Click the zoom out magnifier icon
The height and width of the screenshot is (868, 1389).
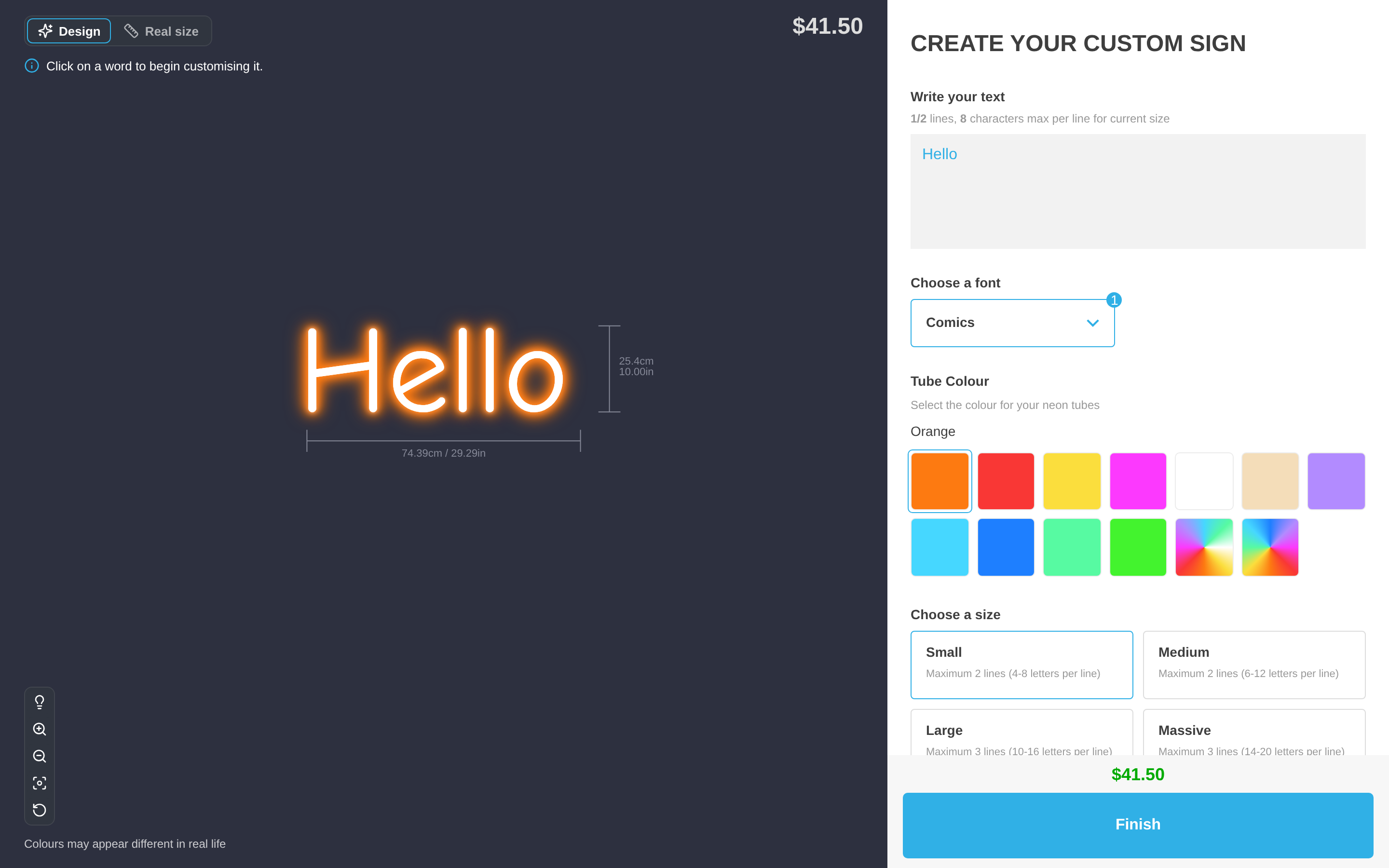point(39,756)
